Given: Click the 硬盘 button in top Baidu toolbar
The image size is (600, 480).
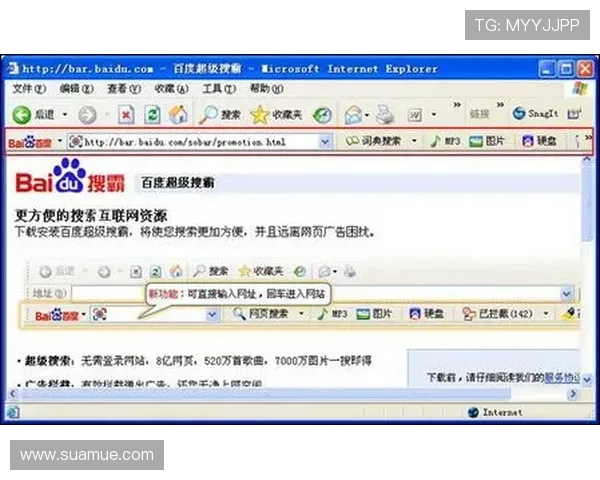Looking at the screenshot, I should click(539, 141).
